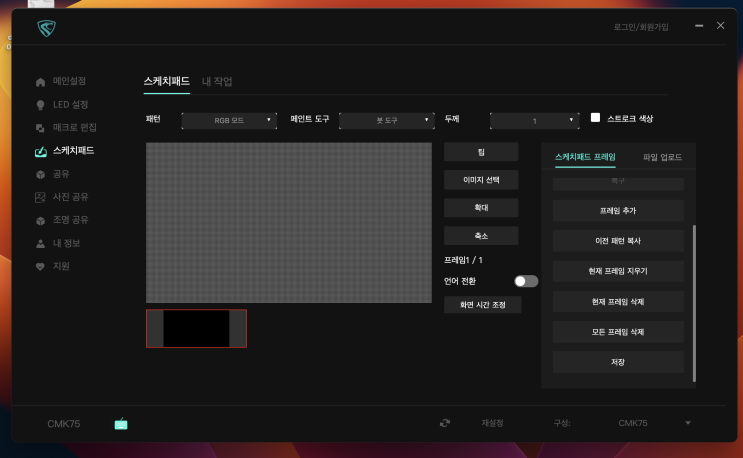Click the 프레임 추가 button

(618, 211)
